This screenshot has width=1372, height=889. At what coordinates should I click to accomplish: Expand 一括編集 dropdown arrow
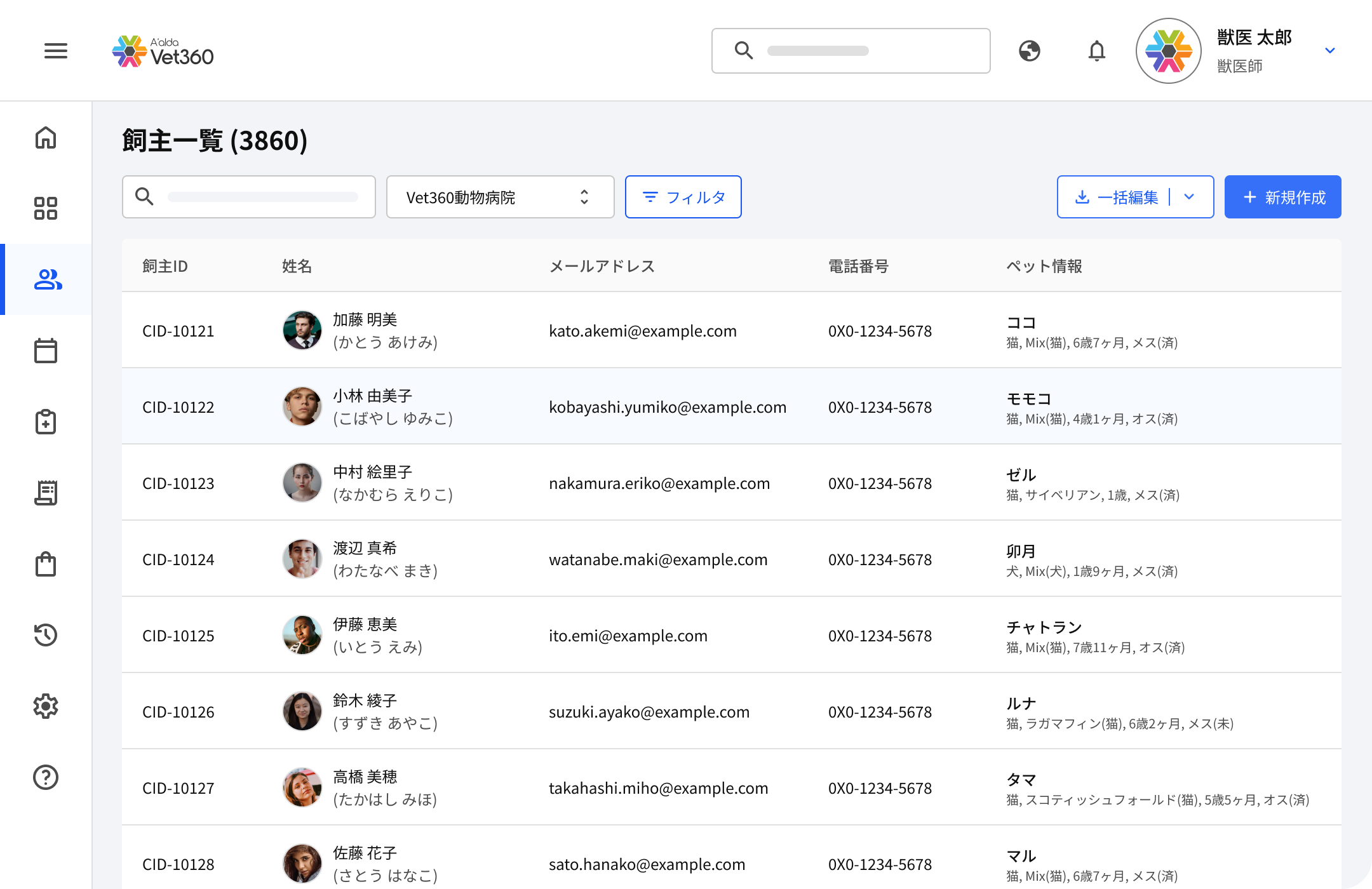[x=1189, y=197]
